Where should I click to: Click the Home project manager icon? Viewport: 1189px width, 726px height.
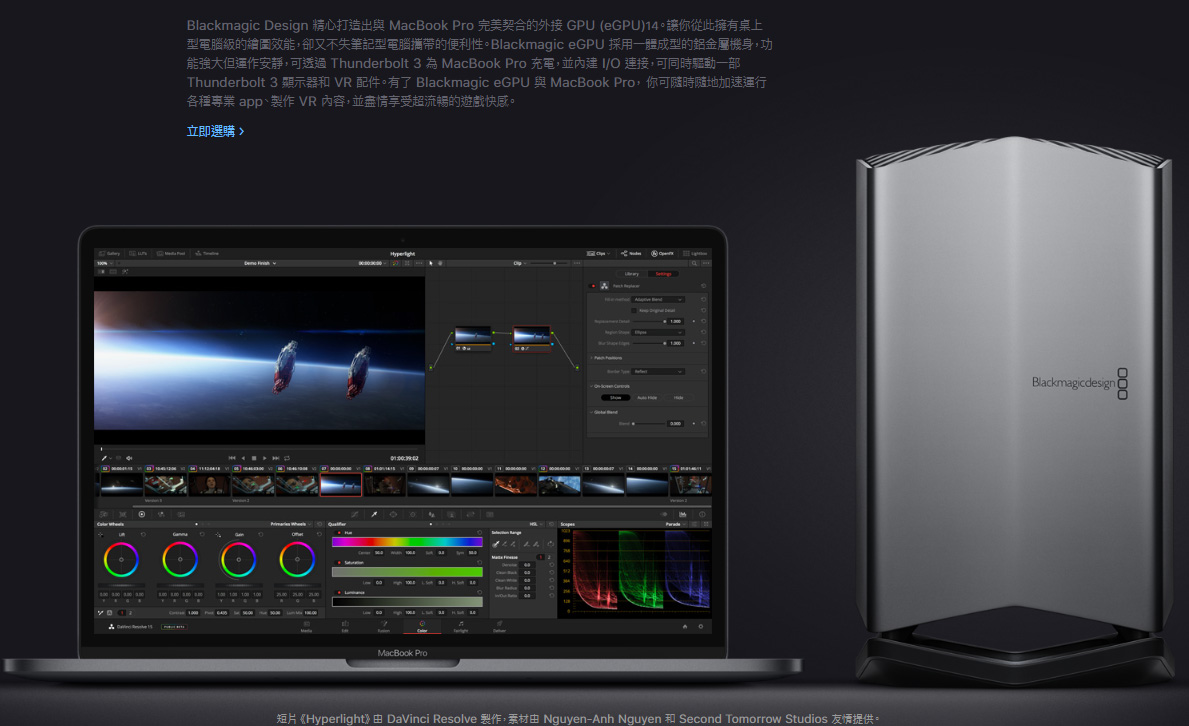685,627
